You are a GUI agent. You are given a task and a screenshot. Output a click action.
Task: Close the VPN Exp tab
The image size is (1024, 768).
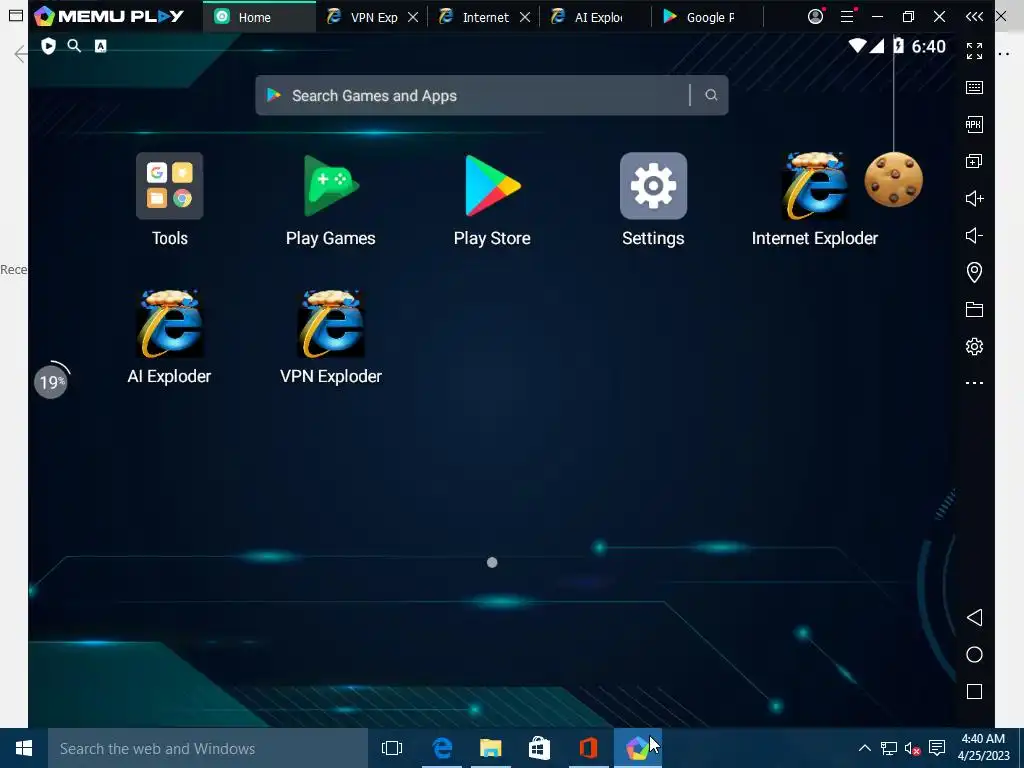click(x=413, y=17)
